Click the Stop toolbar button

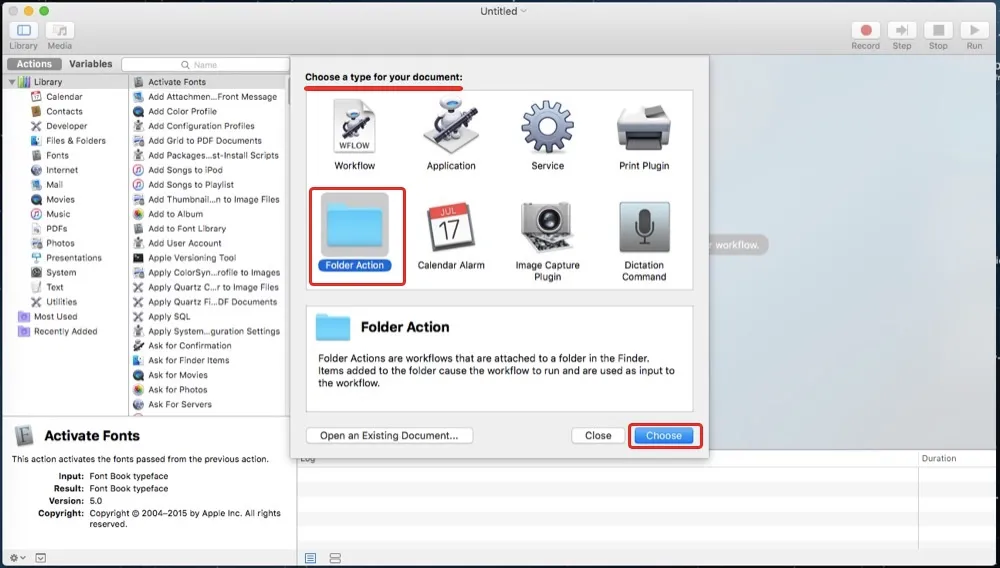point(938,30)
